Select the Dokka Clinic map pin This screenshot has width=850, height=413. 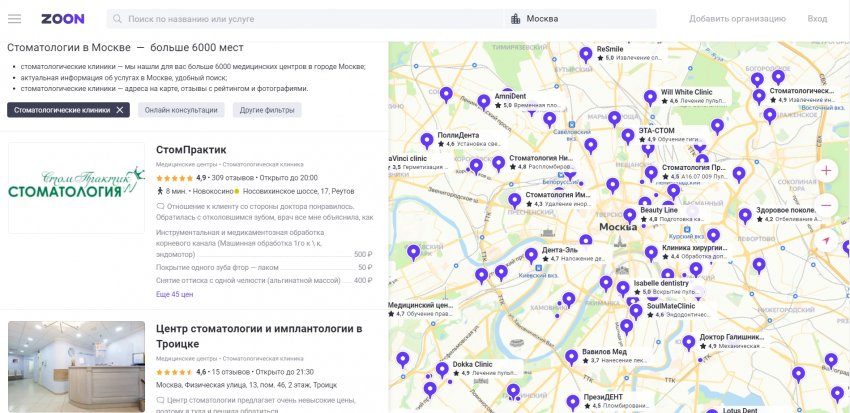[x=442, y=369]
